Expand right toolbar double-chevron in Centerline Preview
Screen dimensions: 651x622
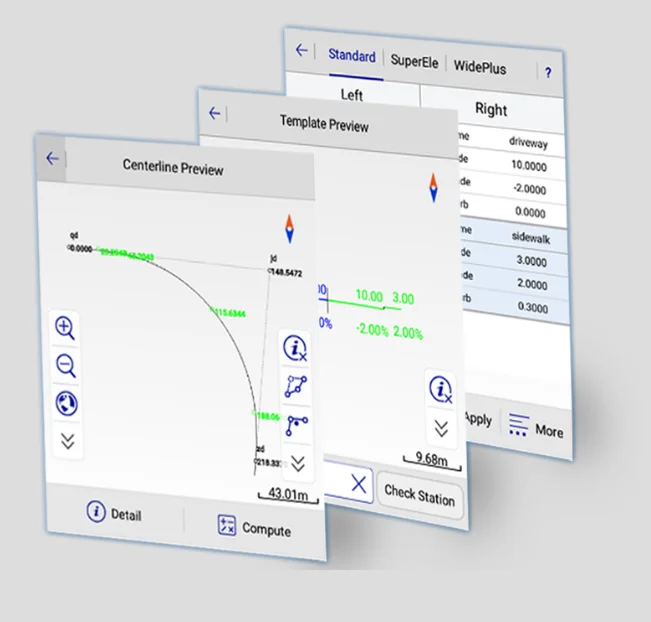click(x=298, y=463)
